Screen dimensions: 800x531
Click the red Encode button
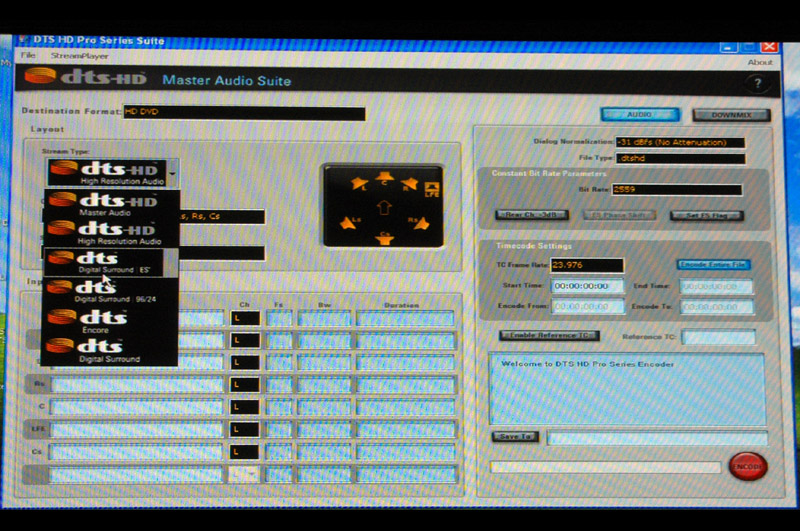[747, 467]
